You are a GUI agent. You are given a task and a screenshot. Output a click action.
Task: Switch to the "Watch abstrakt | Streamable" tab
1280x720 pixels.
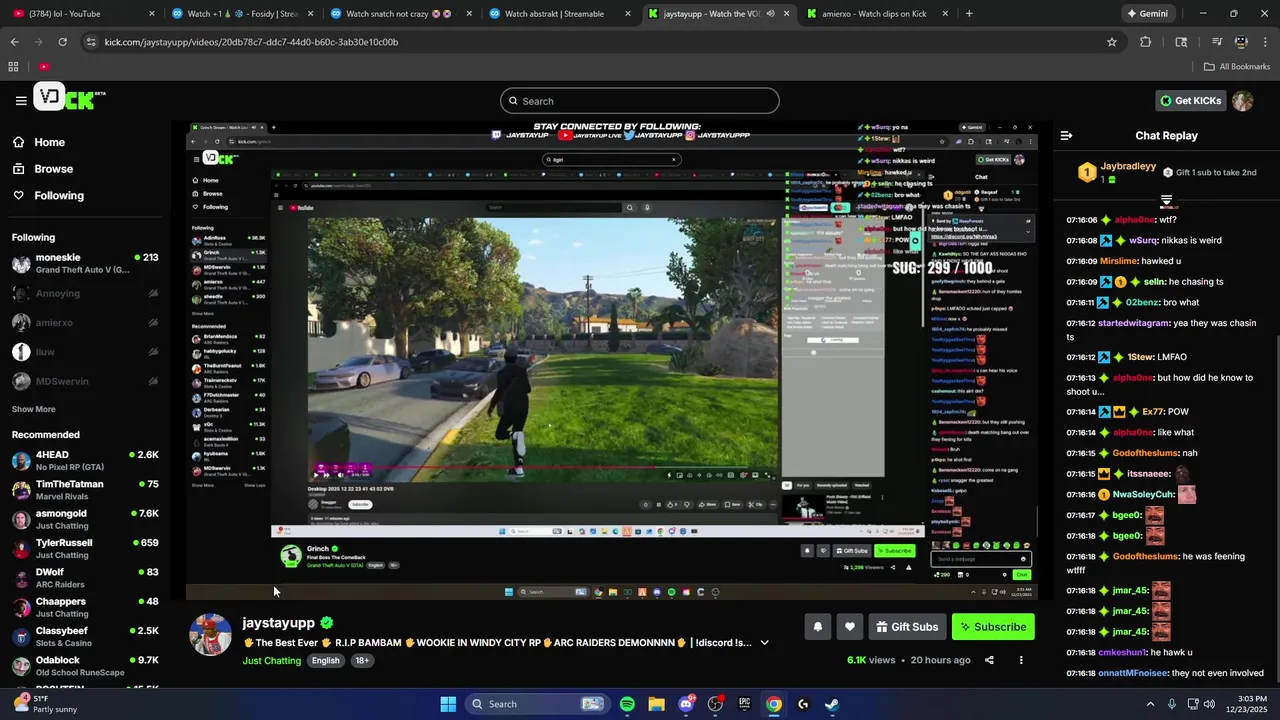(x=560, y=14)
